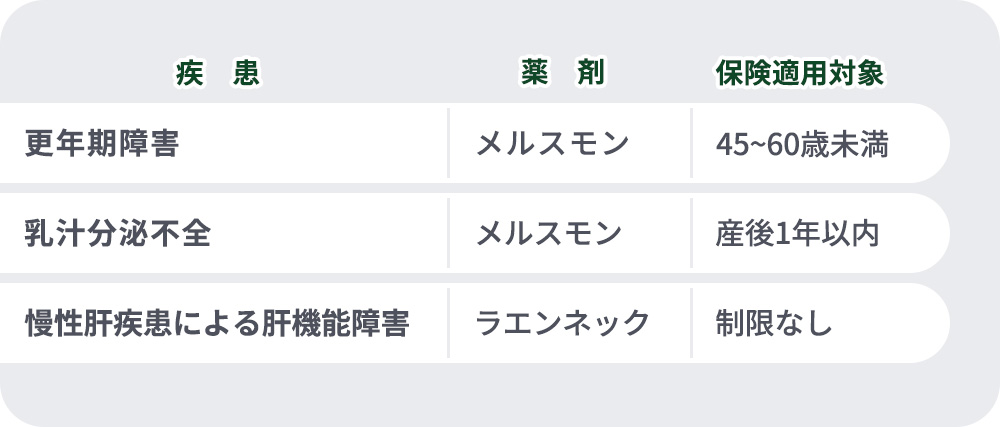The image size is (1000, 427).
Task: Click divider between メルスモン and 産後1年以内
Action: pyautogui.click(x=691, y=234)
